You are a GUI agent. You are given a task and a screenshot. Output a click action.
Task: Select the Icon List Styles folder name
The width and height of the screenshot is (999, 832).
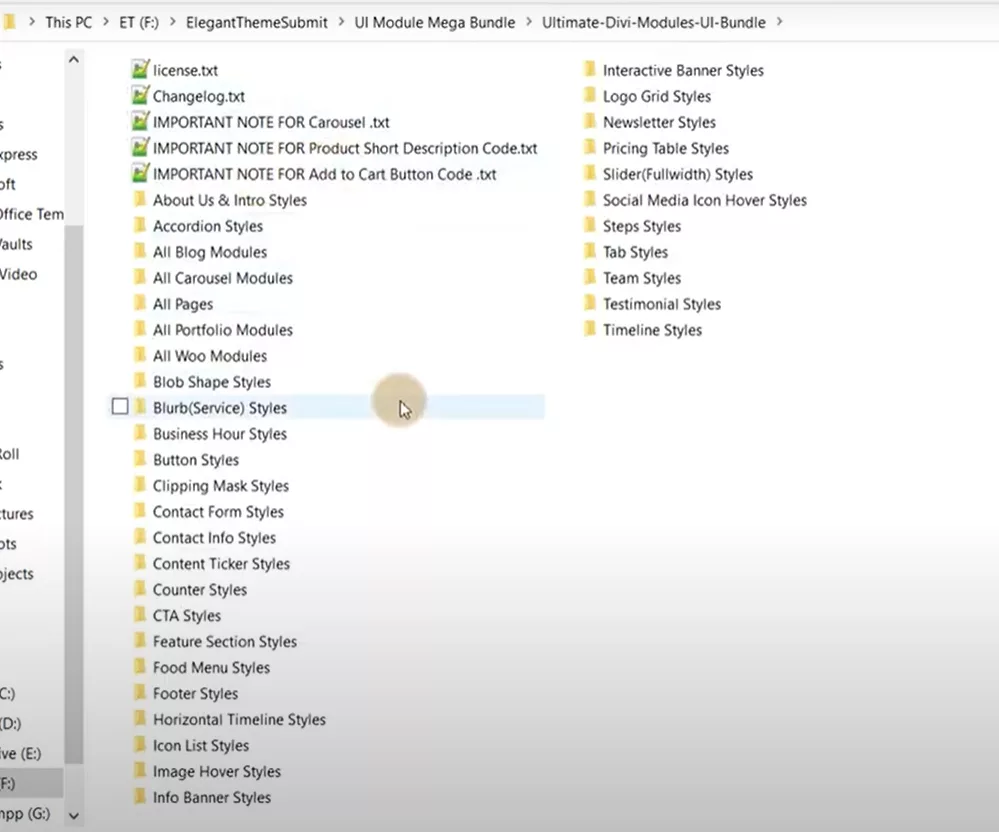201,745
